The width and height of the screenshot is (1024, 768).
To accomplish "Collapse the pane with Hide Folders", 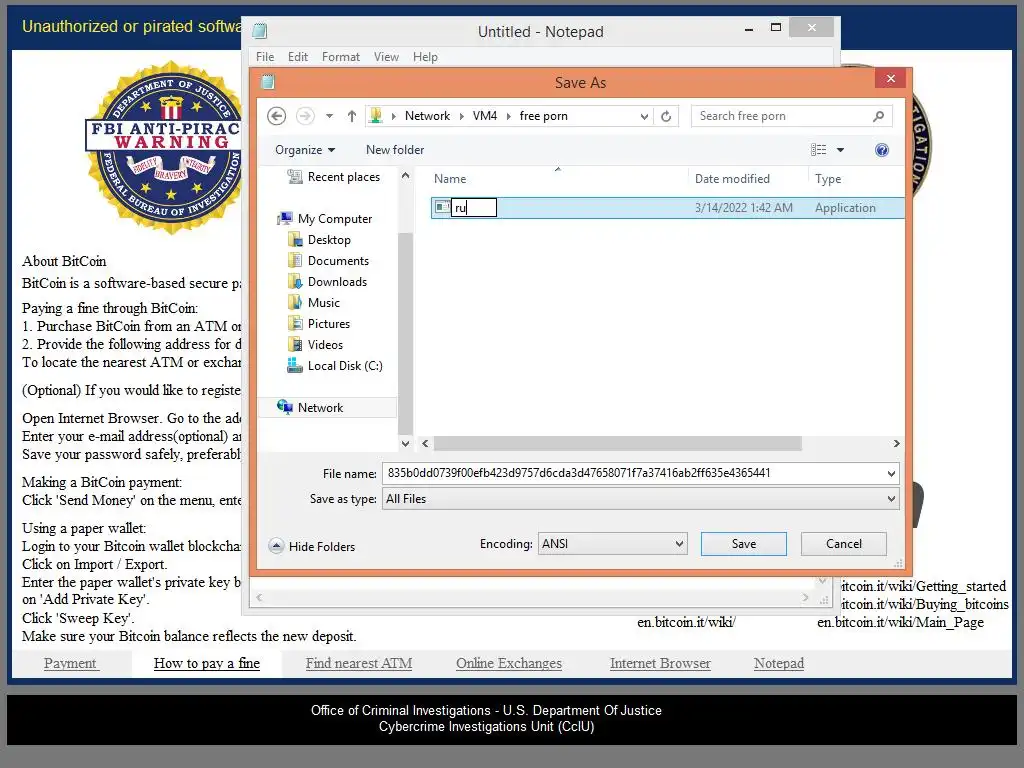I will (x=312, y=546).
